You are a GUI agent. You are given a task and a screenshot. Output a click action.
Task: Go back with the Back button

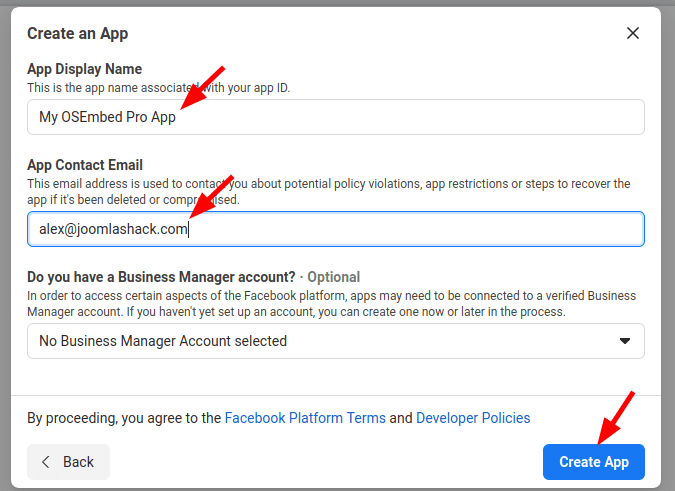[x=68, y=462]
